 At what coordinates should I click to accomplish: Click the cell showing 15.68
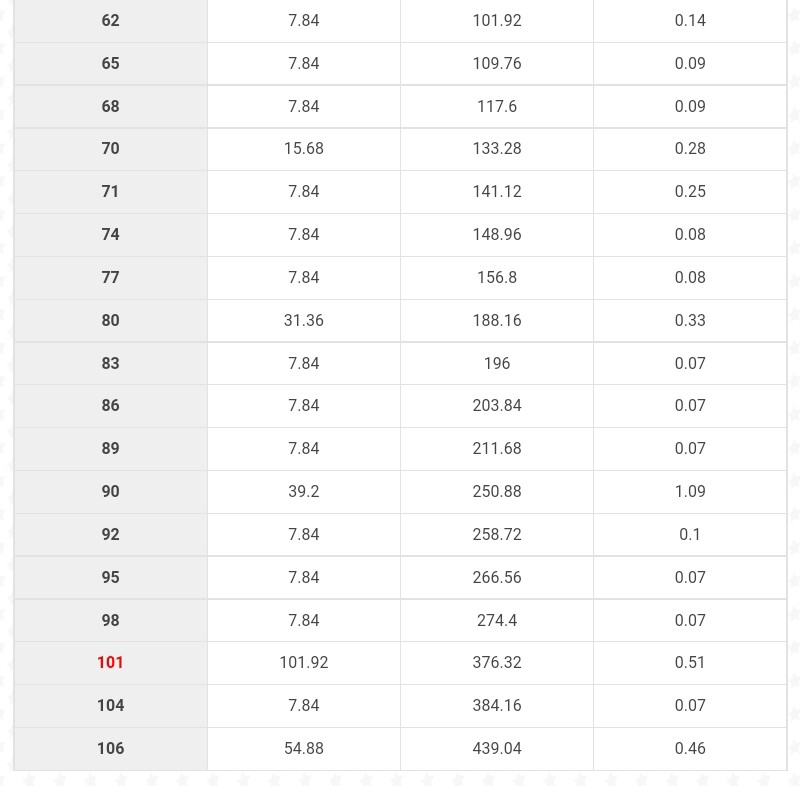tap(303, 148)
